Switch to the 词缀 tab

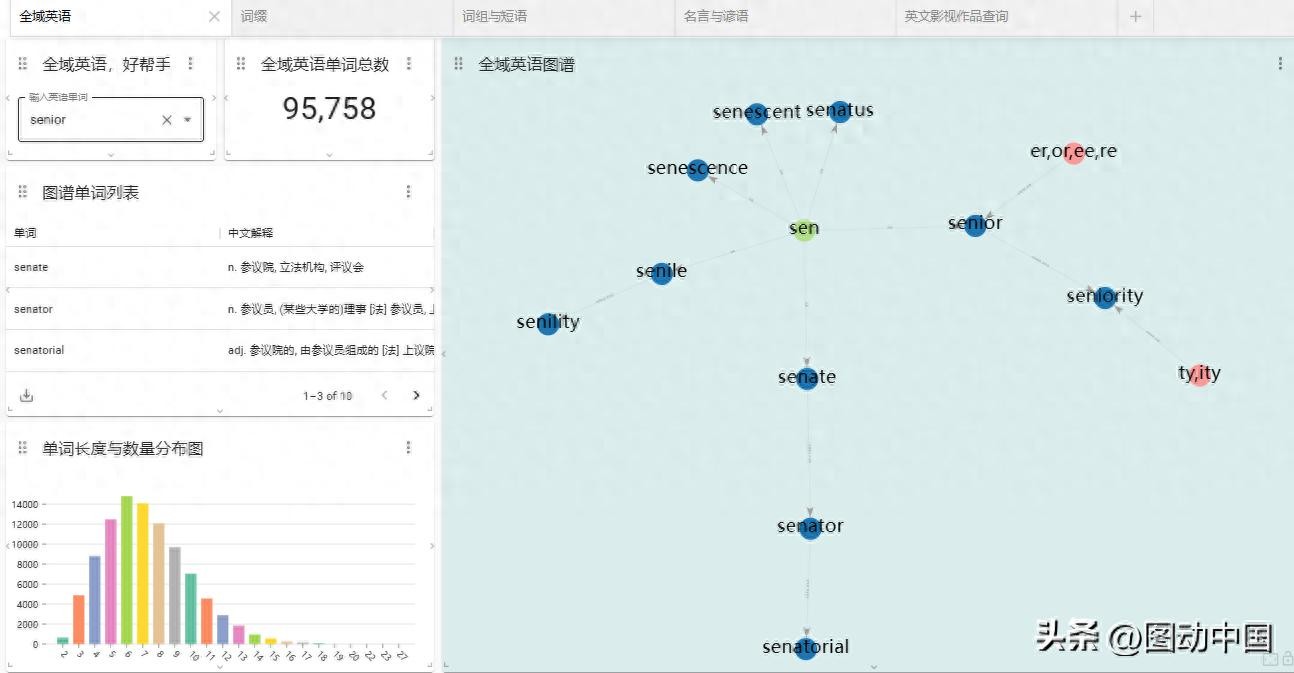point(254,17)
